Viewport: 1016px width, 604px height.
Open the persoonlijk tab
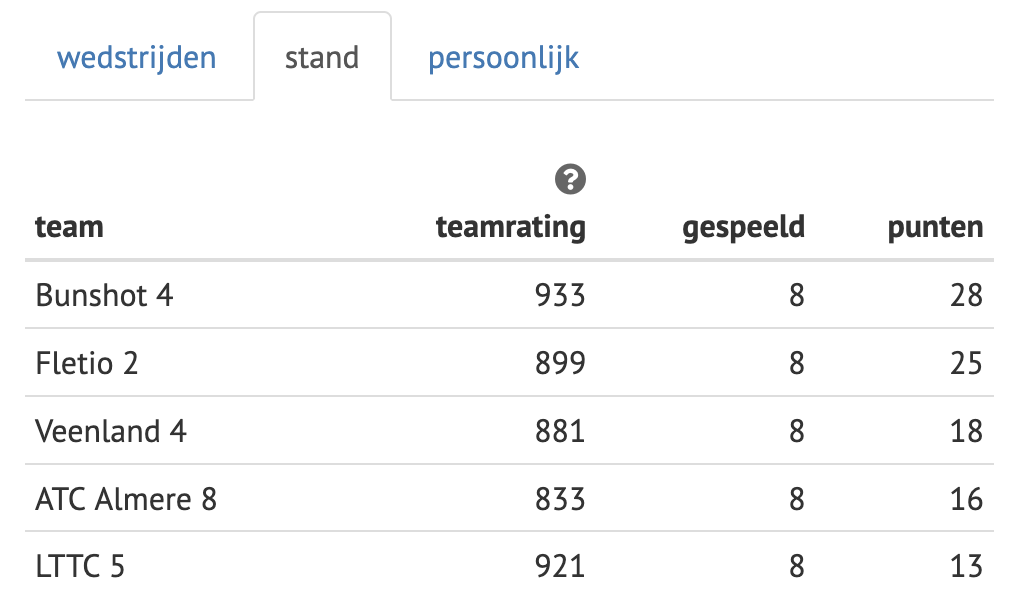click(x=503, y=58)
